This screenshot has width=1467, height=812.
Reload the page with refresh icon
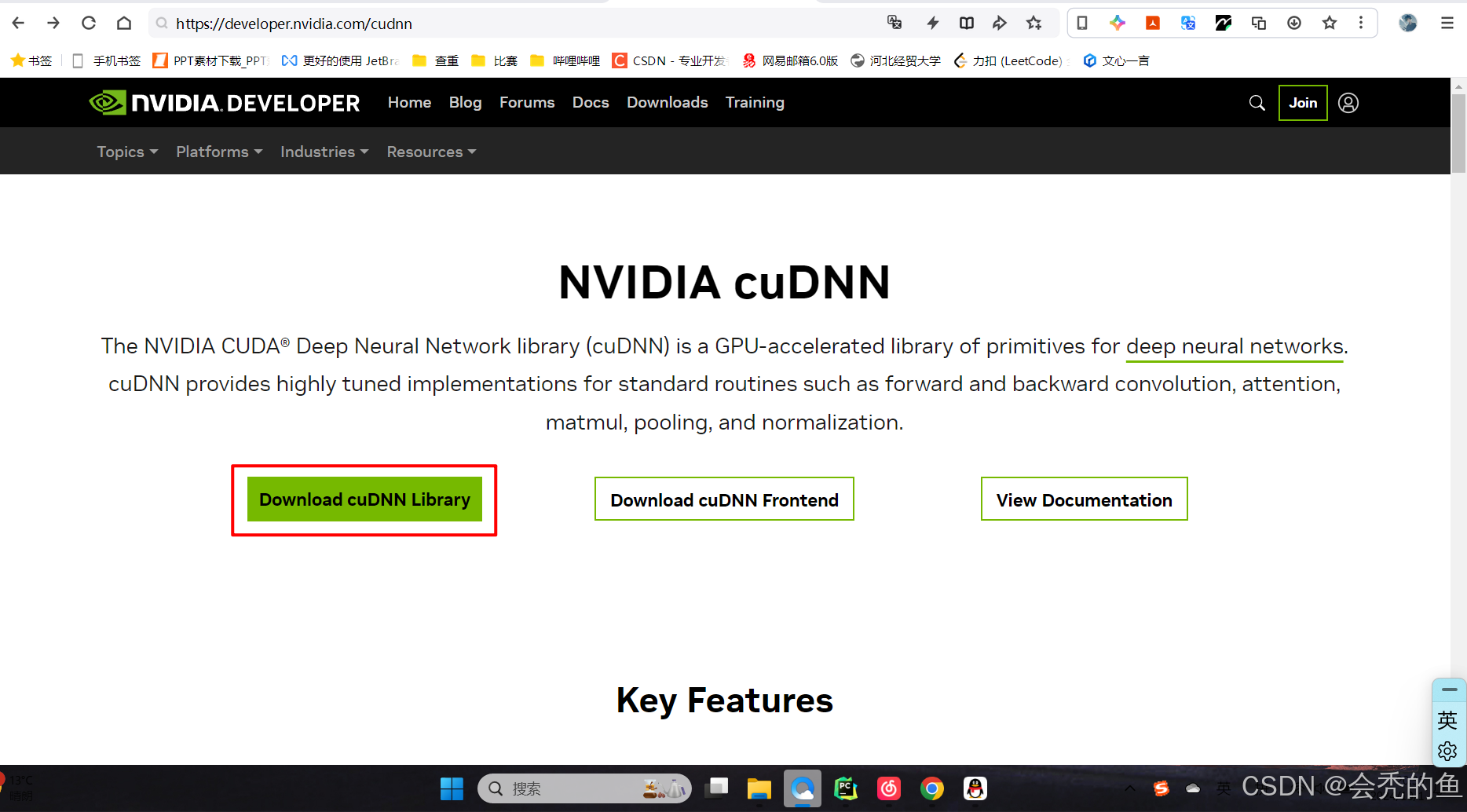coord(89,23)
